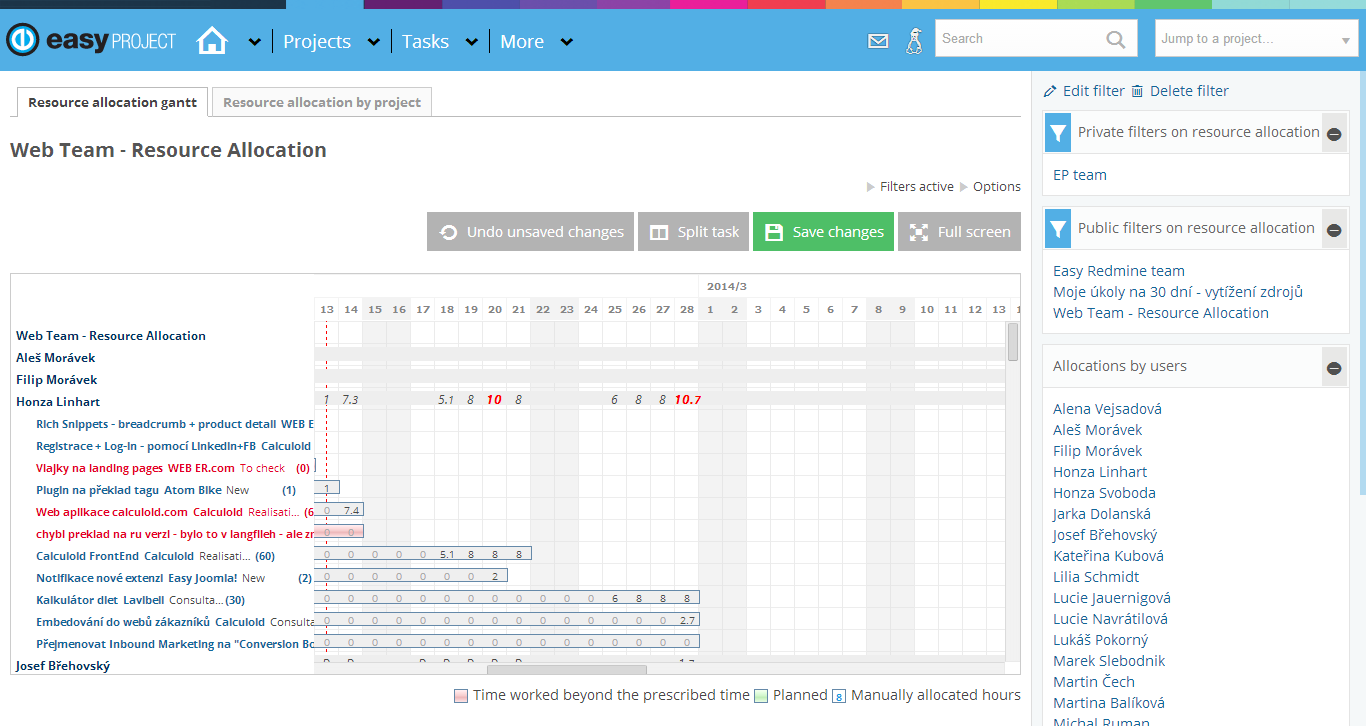The width and height of the screenshot is (1366, 726).
Task: Click the trash icon beside Delete filter
Action: pyautogui.click(x=1137, y=91)
